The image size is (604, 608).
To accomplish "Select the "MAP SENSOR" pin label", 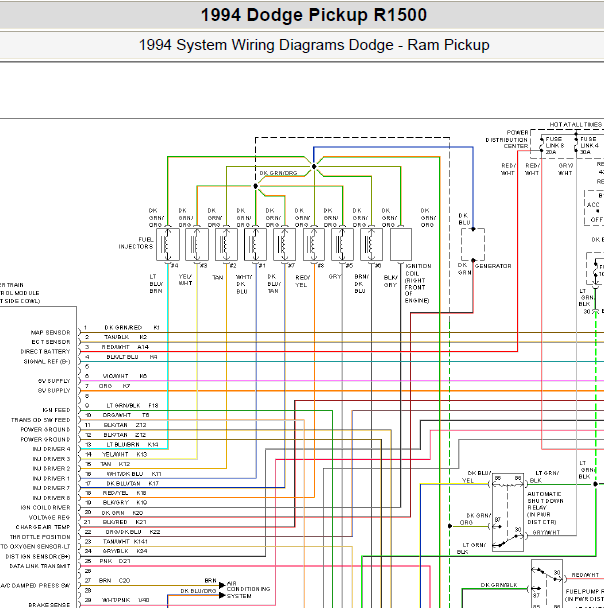I will [51, 333].
